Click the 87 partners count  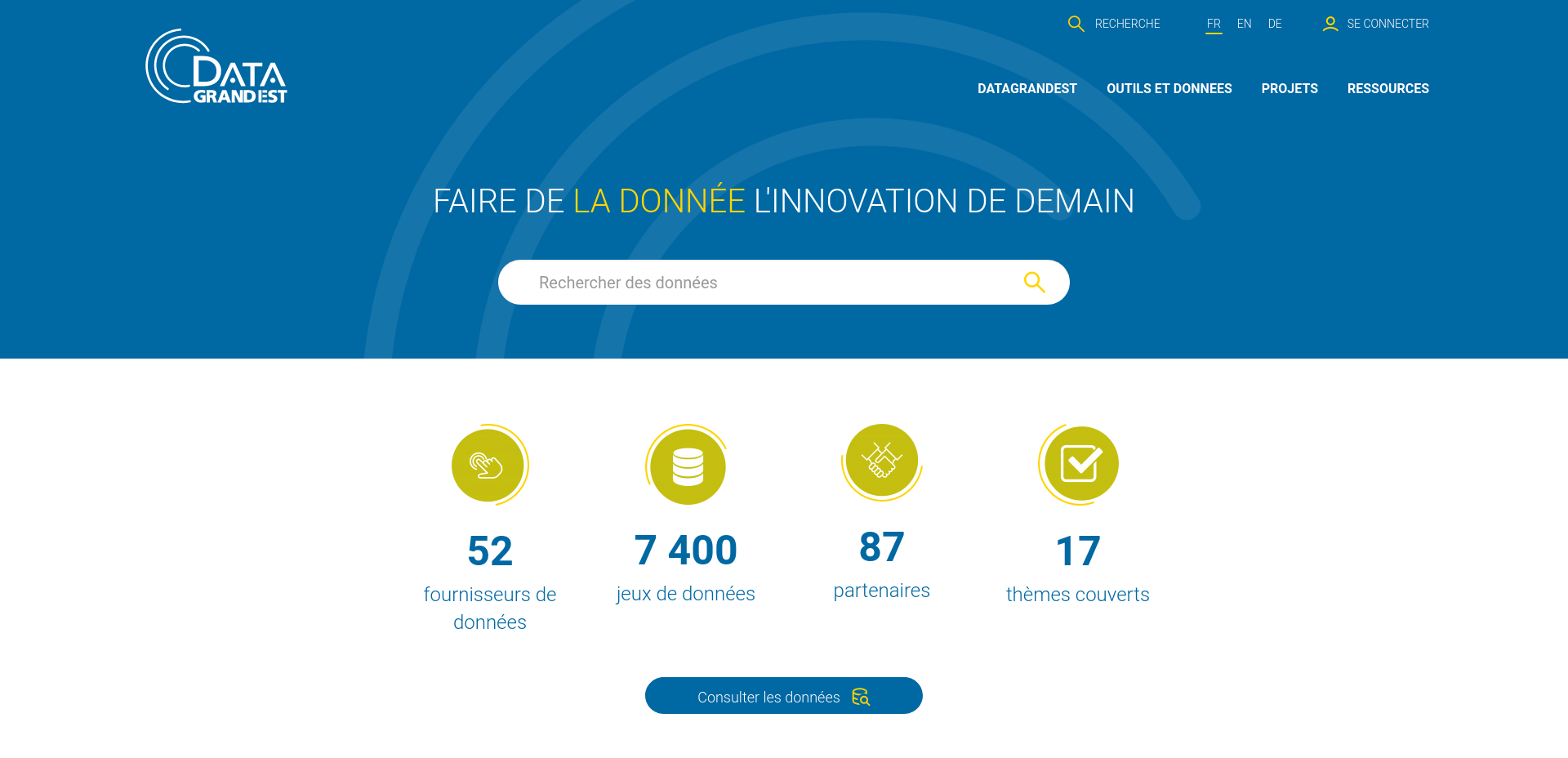pos(882,546)
